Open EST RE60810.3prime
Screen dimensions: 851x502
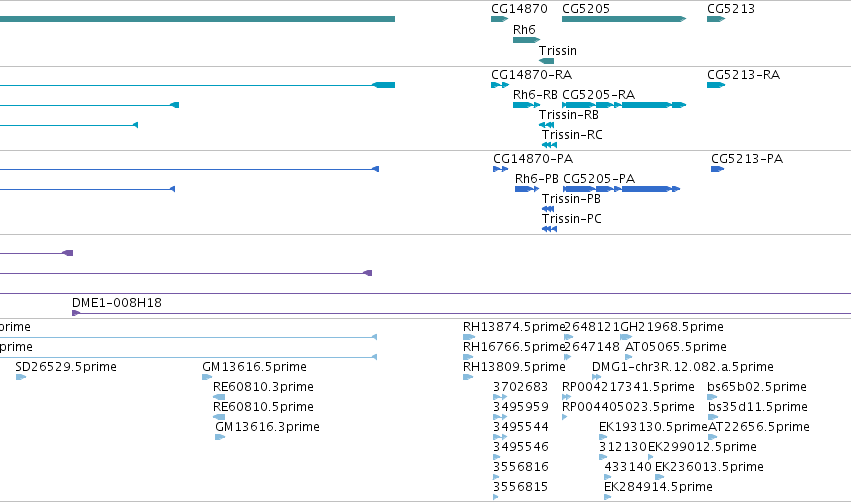pyautogui.click(x=263, y=387)
